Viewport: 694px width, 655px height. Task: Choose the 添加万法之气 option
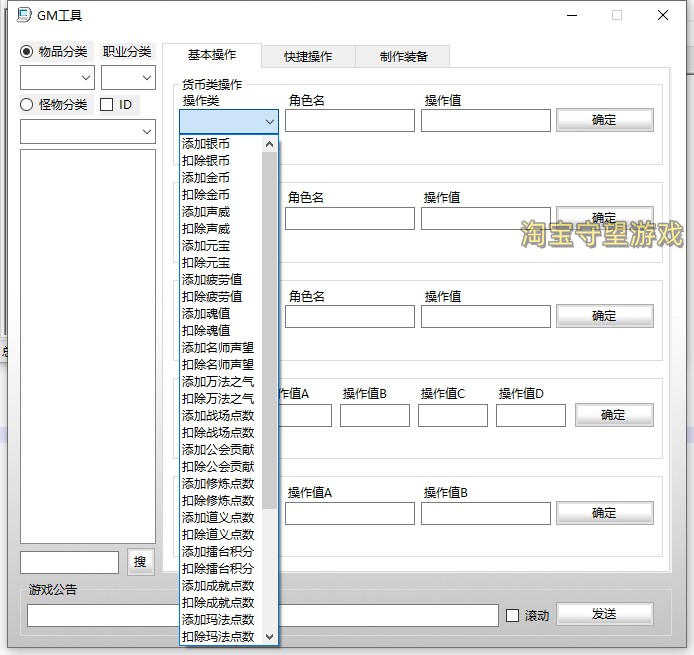(221, 381)
